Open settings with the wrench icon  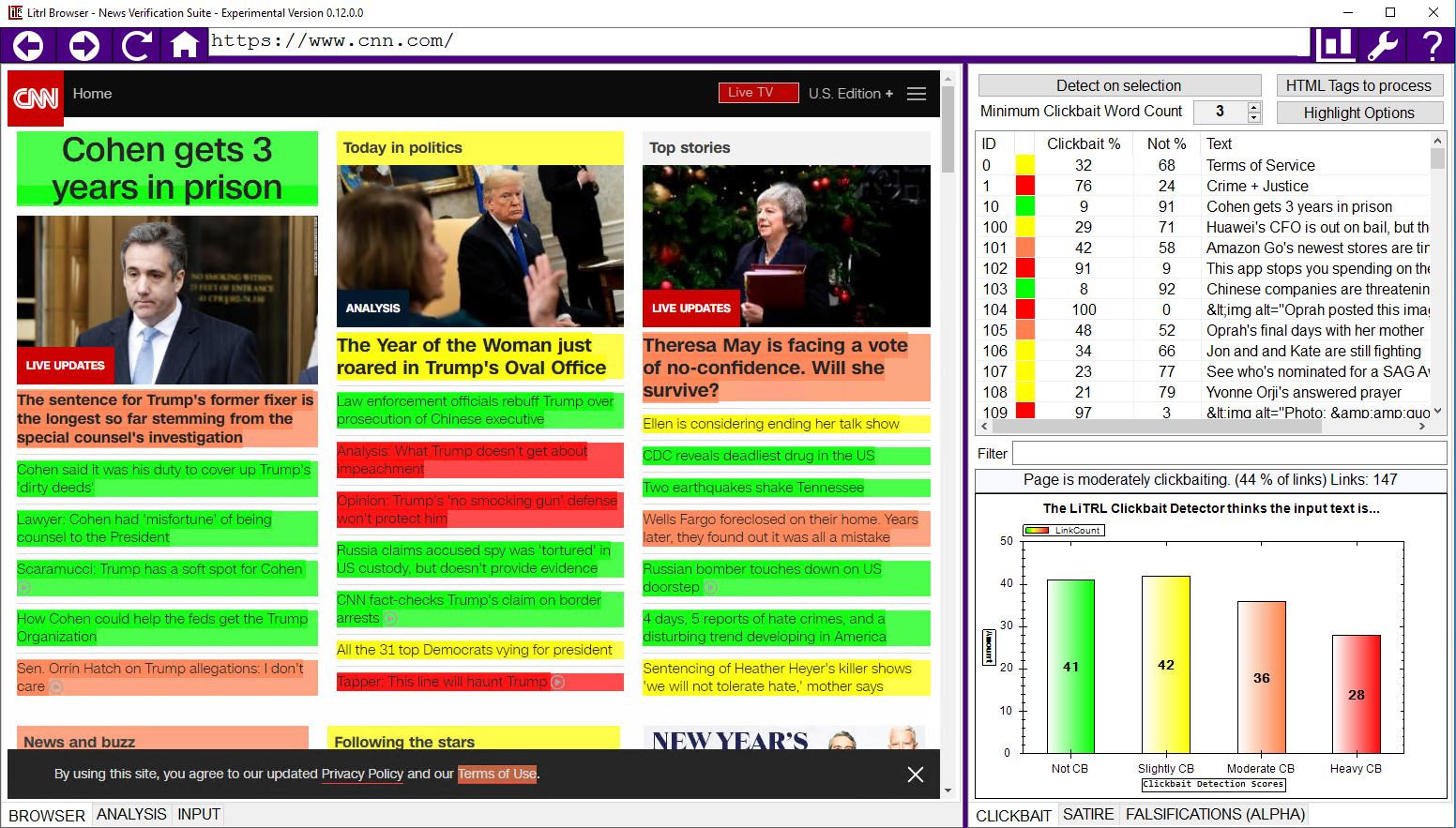coord(1382,44)
